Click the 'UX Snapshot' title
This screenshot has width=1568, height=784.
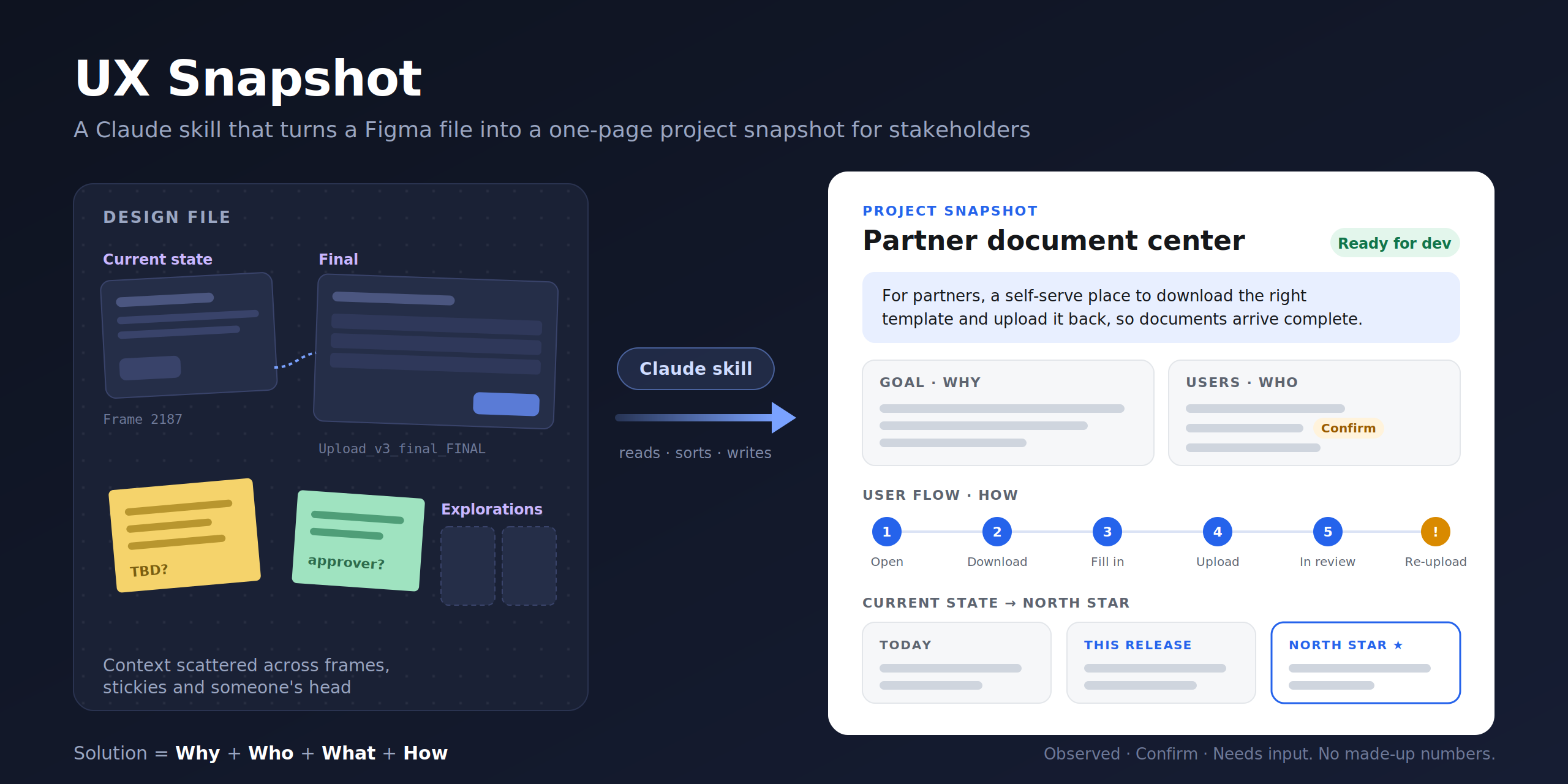click(248, 78)
